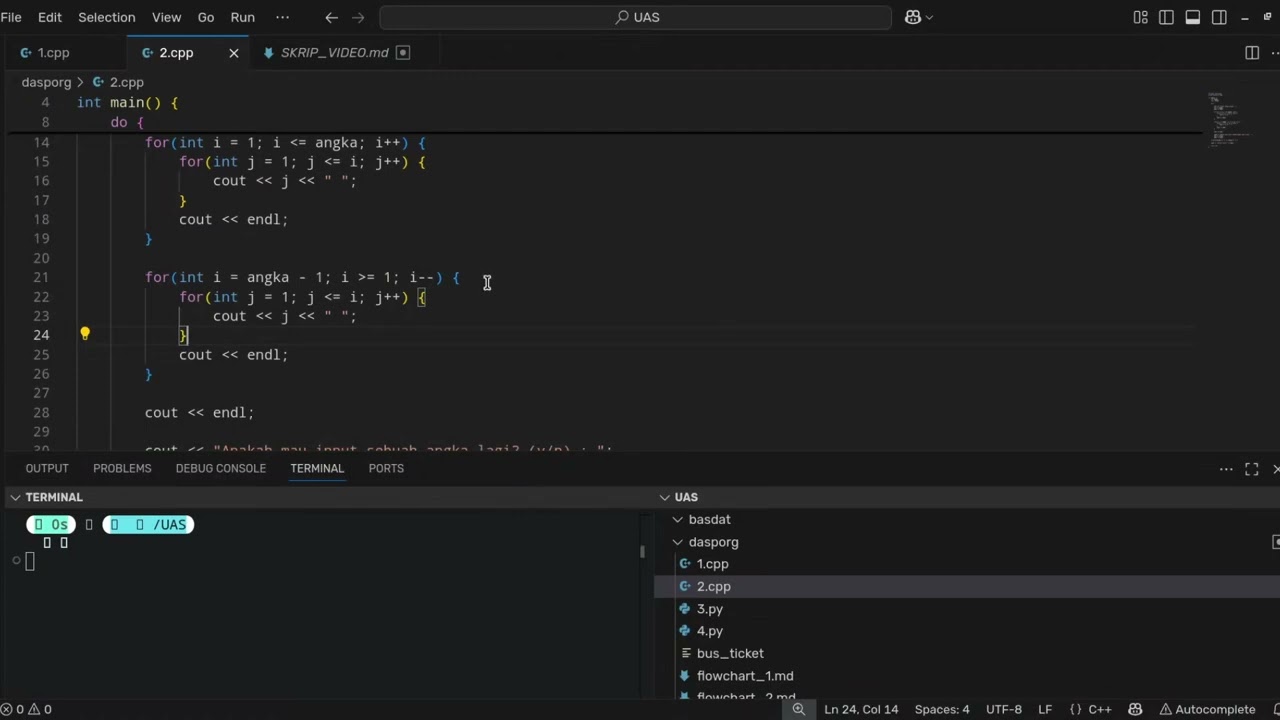This screenshot has height=720, width=1280.
Task: Open panel actions ellipsis menu
Action: 1226,469
